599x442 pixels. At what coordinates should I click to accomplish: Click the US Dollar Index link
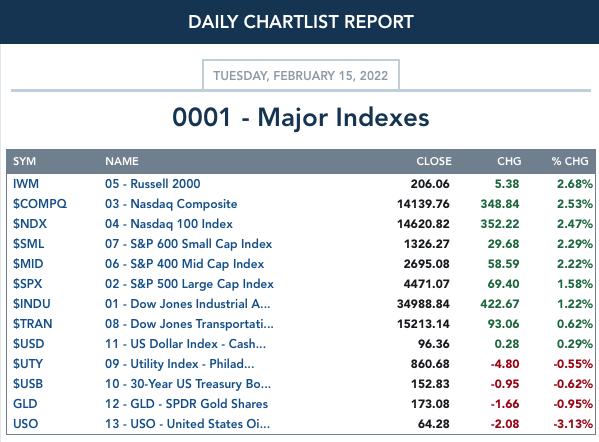(x=185, y=344)
